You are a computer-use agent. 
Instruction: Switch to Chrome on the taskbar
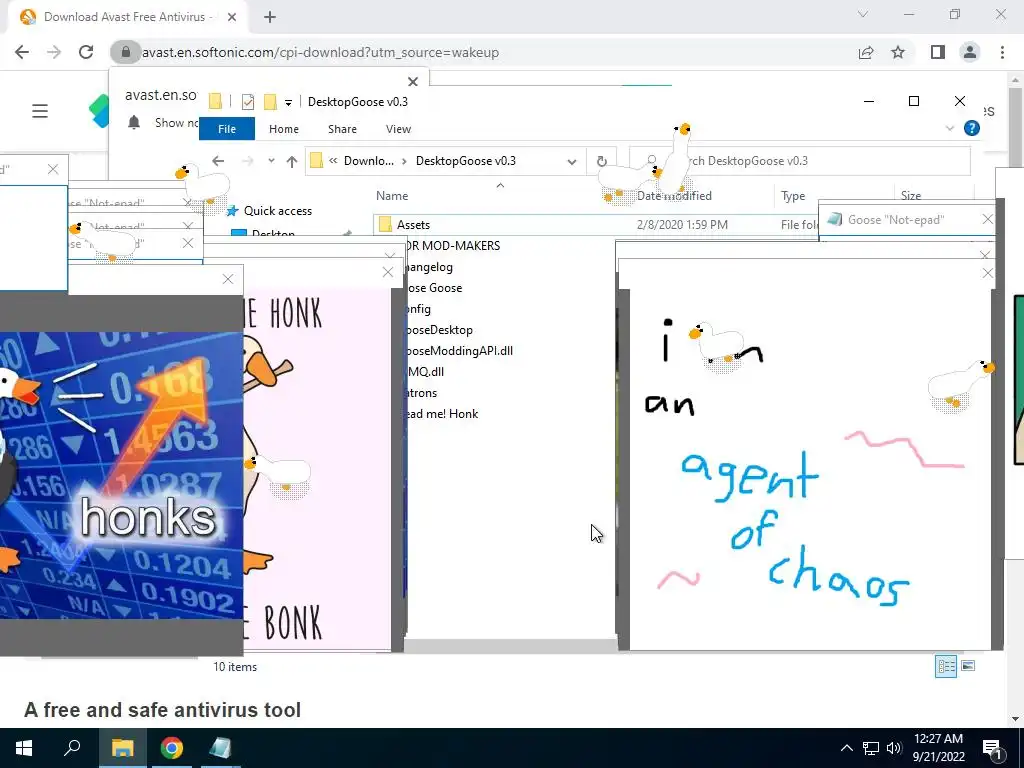(x=171, y=748)
